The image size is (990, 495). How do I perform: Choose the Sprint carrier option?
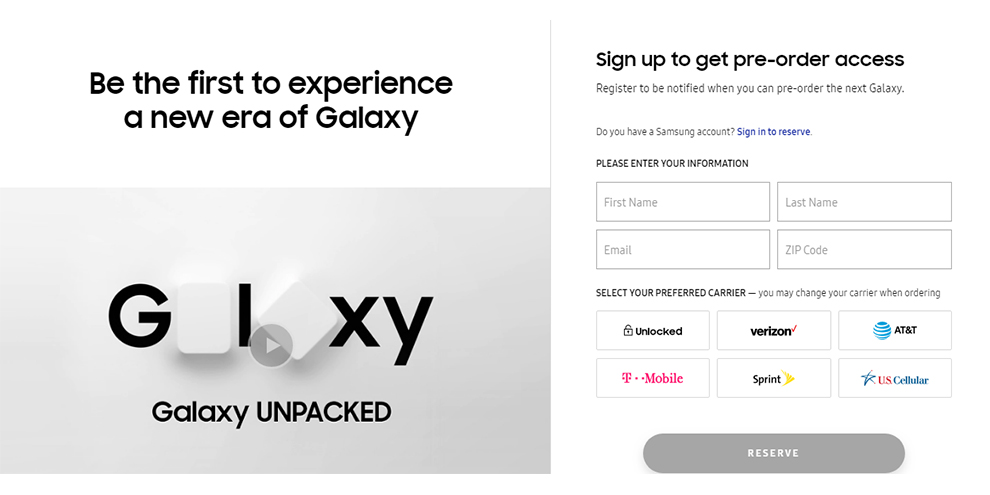[773, 378]
